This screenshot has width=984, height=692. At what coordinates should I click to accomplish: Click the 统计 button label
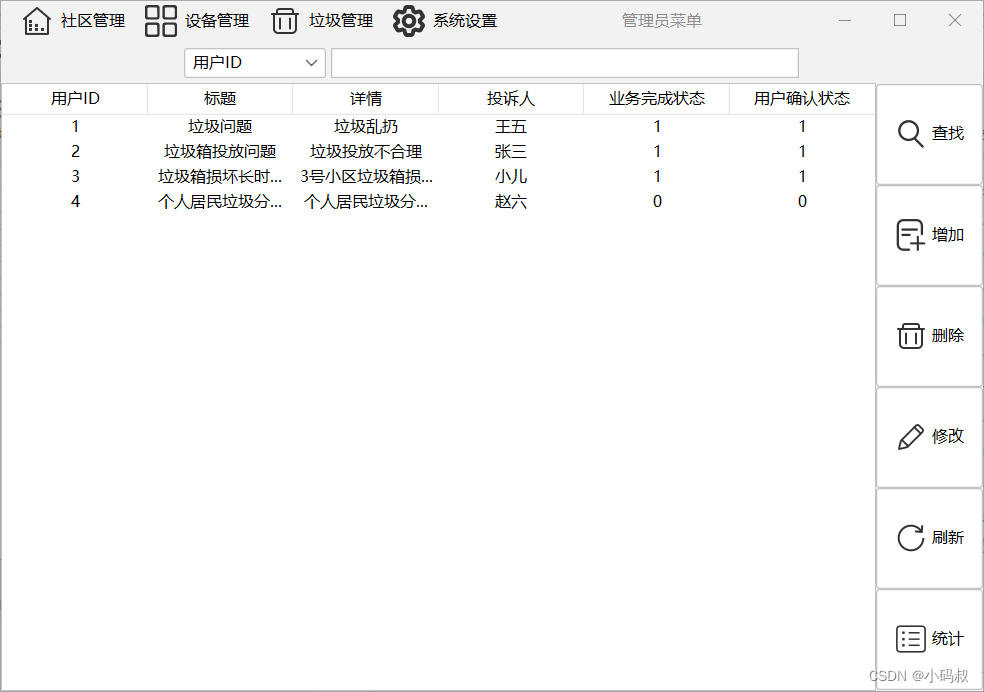click(948, 639)
